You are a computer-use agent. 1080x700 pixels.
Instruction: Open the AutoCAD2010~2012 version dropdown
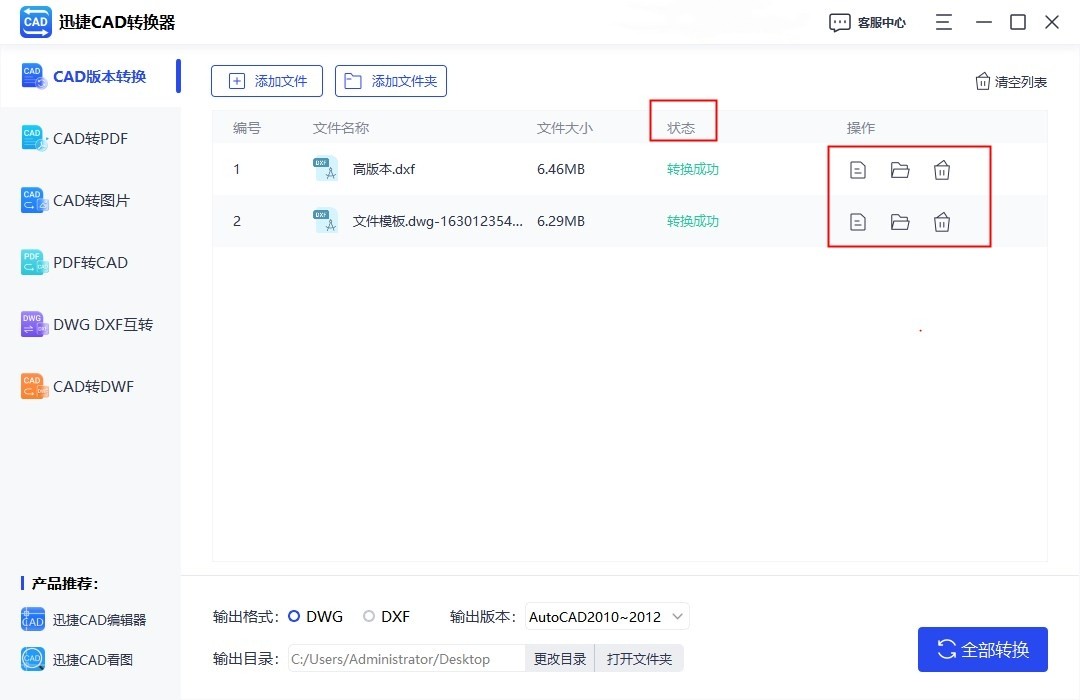(606, 616)
